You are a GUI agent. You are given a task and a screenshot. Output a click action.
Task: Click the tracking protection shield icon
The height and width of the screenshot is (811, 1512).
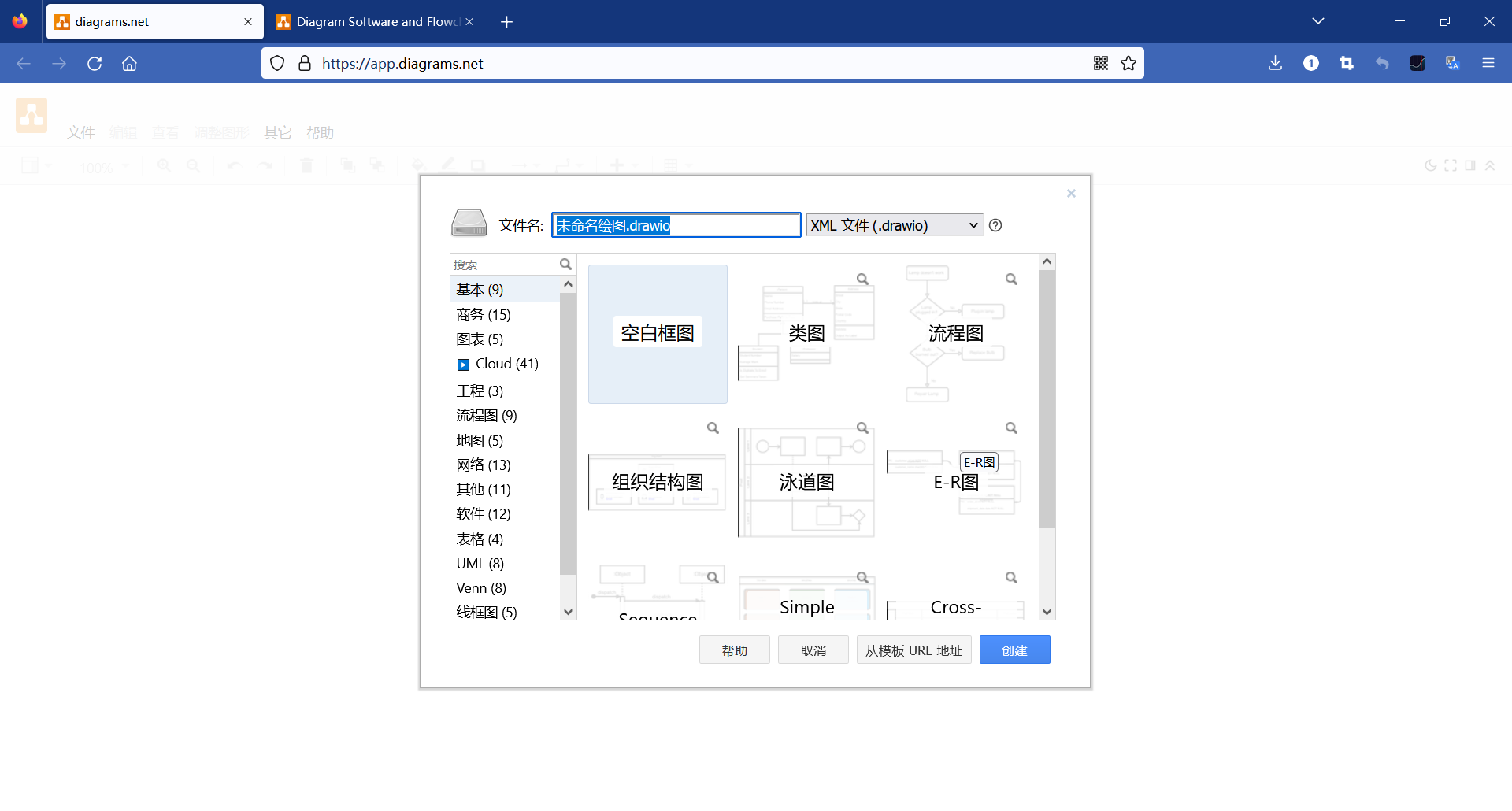[x=277, y=64]
